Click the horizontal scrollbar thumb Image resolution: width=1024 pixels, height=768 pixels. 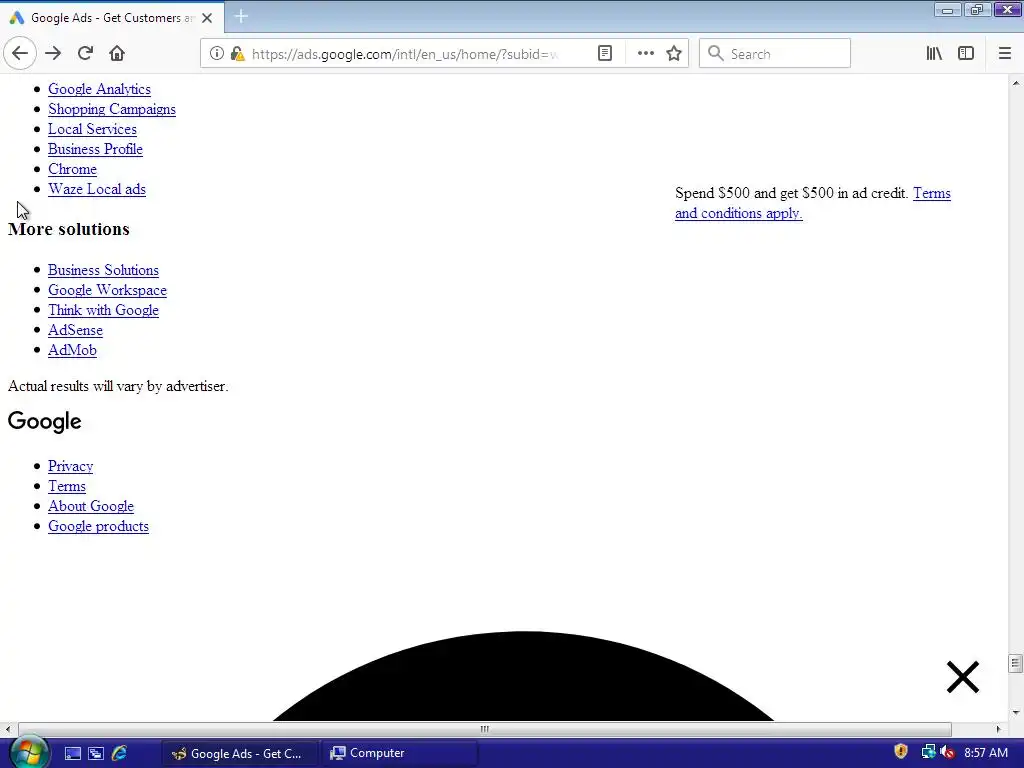[485, 729]
